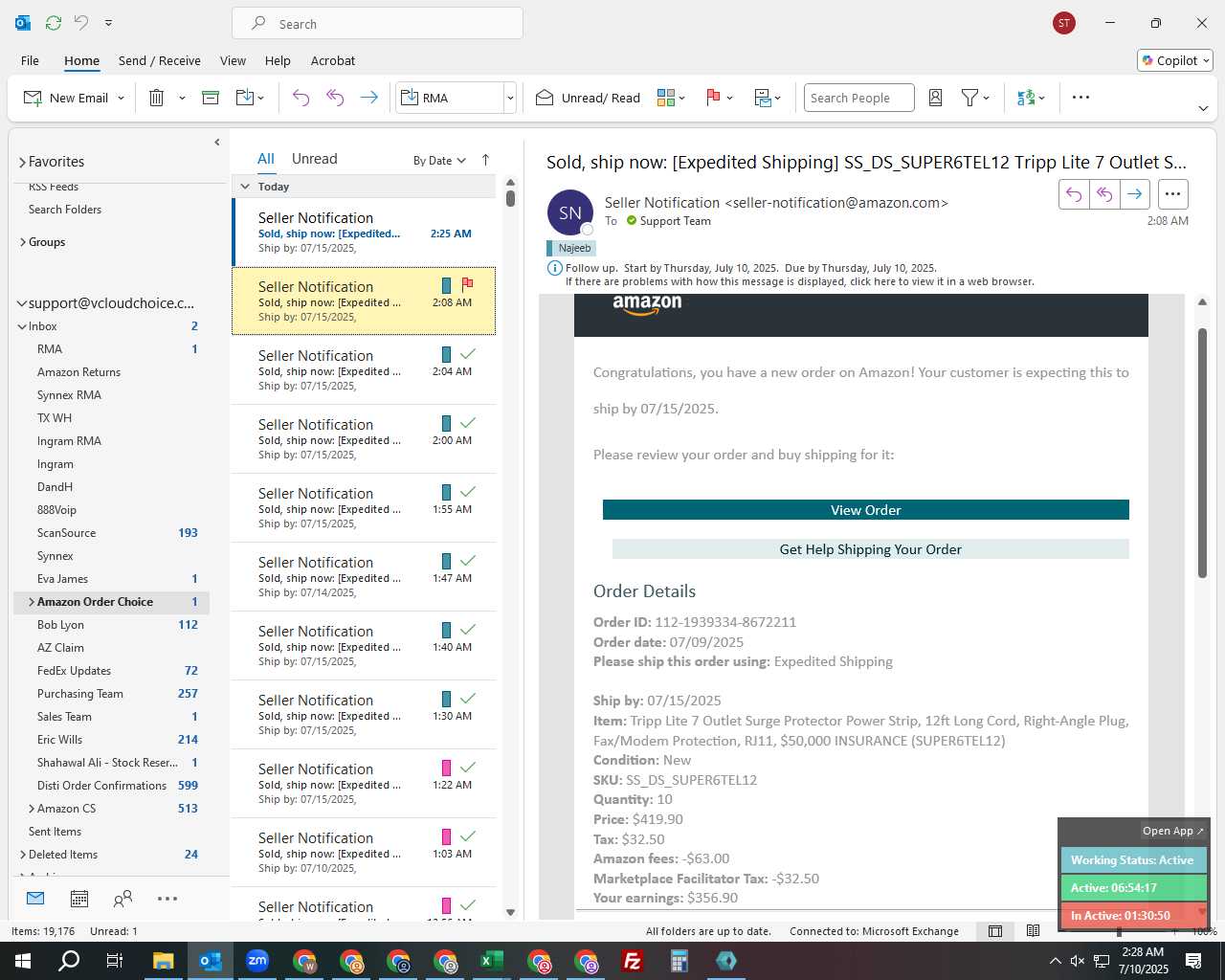Click the top Search box
This screenshot has height=980, width=1225.
pyautogui.click(x=377, y=23)
